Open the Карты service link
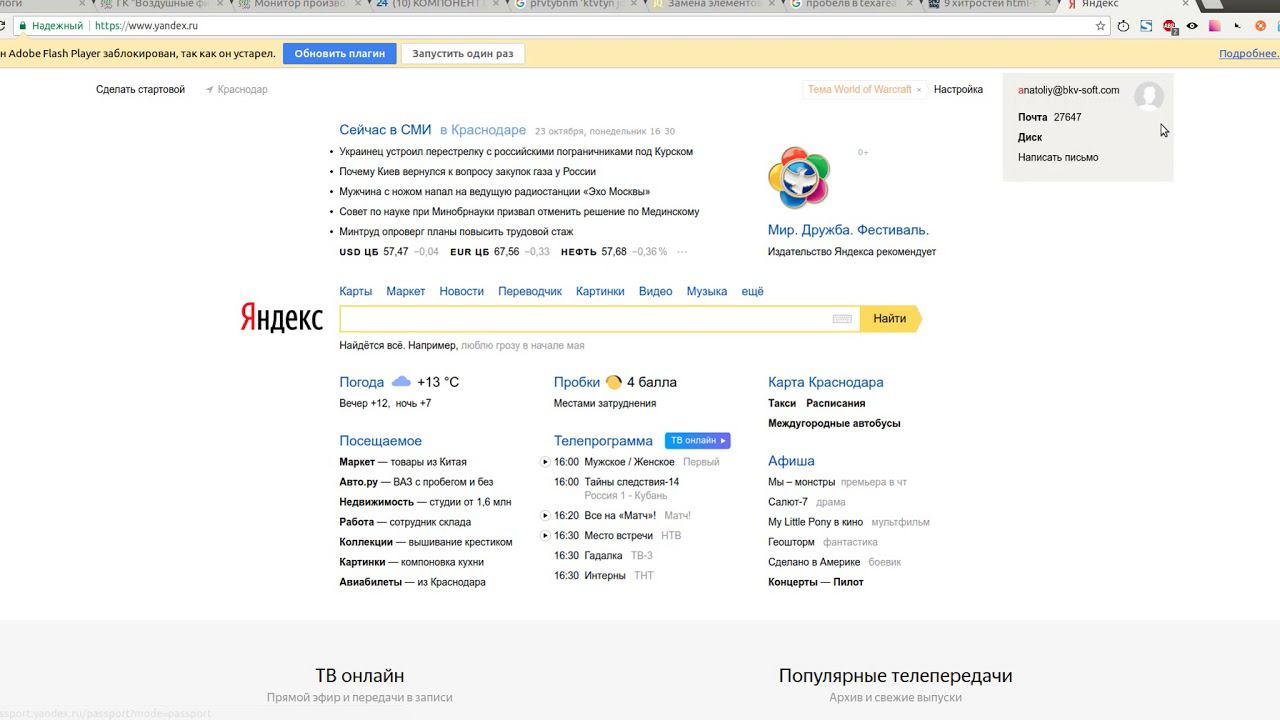 coord(356,292)
